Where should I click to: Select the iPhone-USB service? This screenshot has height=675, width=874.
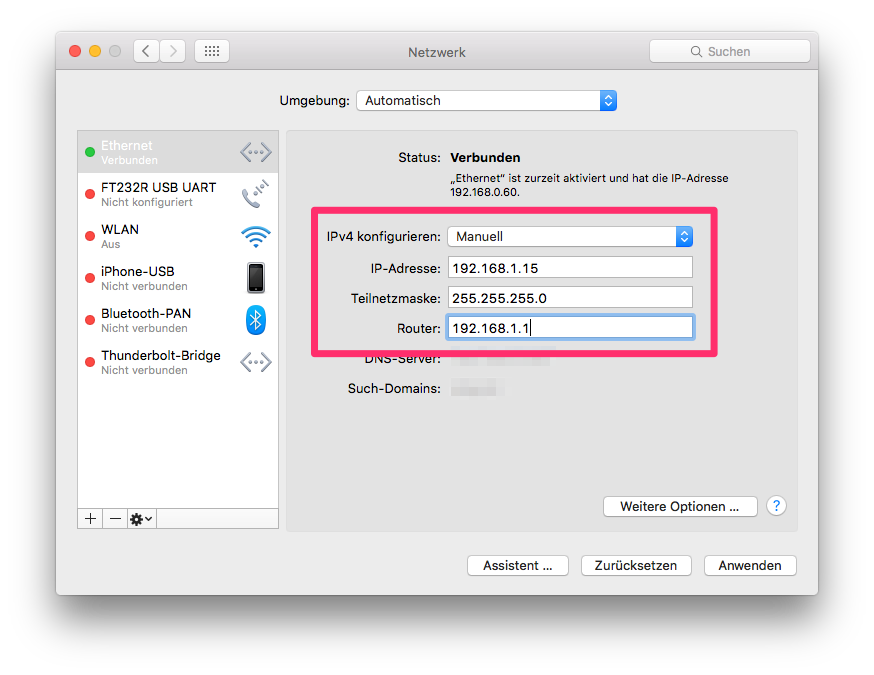pos(178,278)
